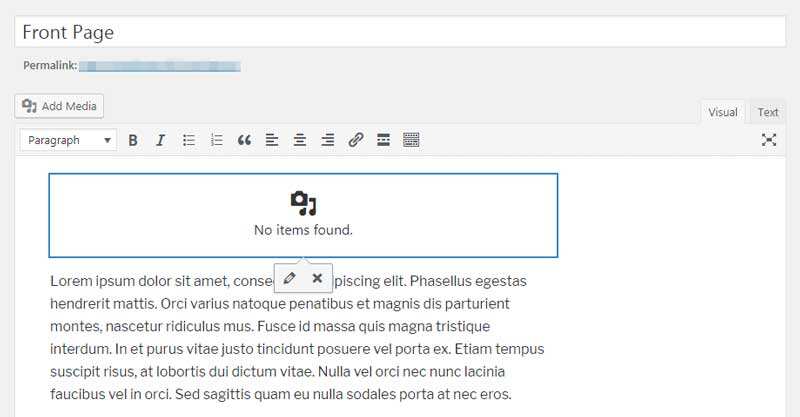Switch to the Text editor tab
The width and height of the screenshot is (800, 417).
point(767,112)
